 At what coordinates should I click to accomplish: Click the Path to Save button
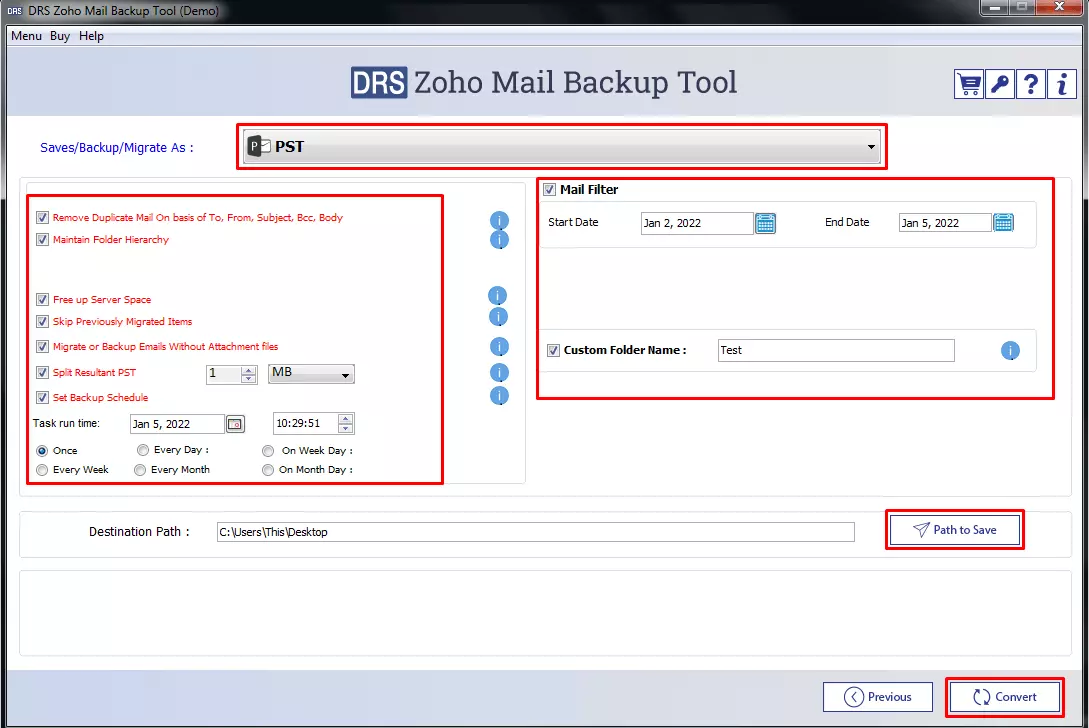[955, 530]
